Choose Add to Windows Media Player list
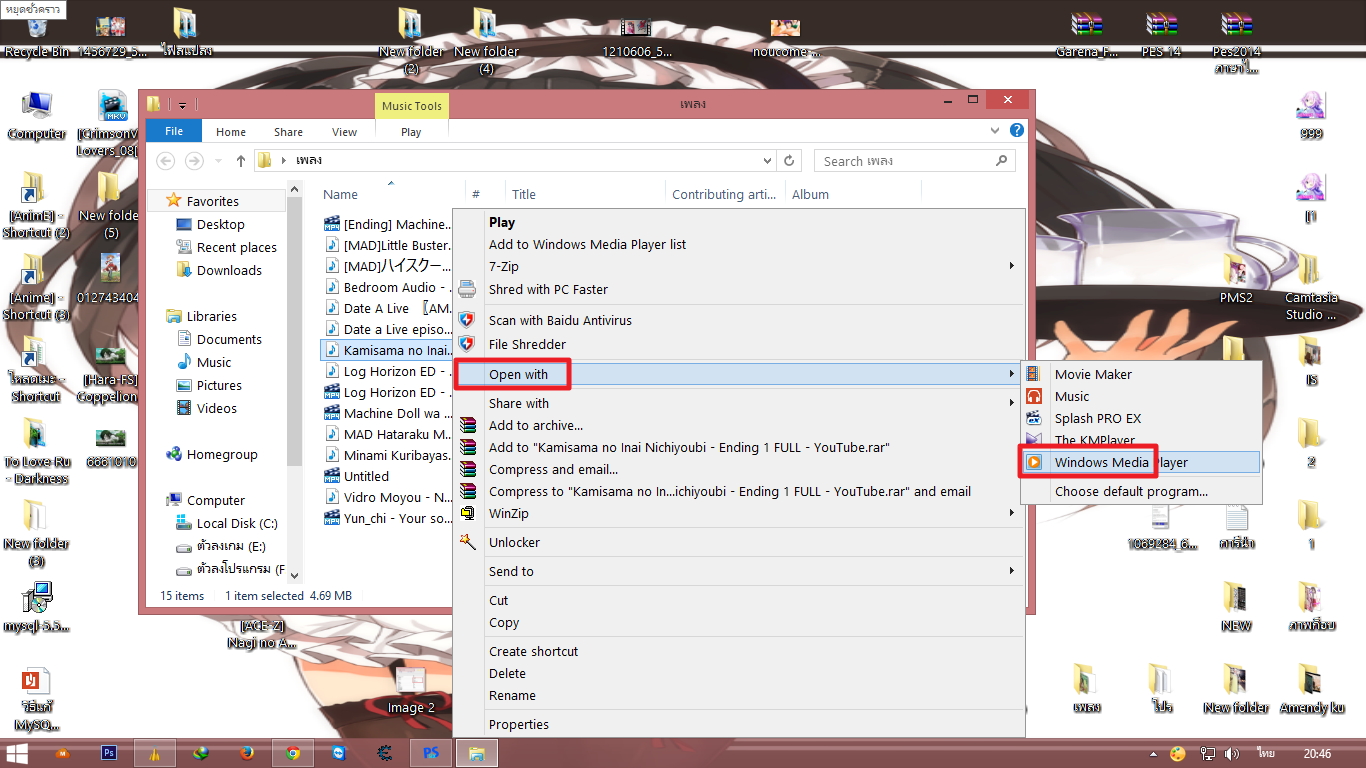 tap(587, 244)
